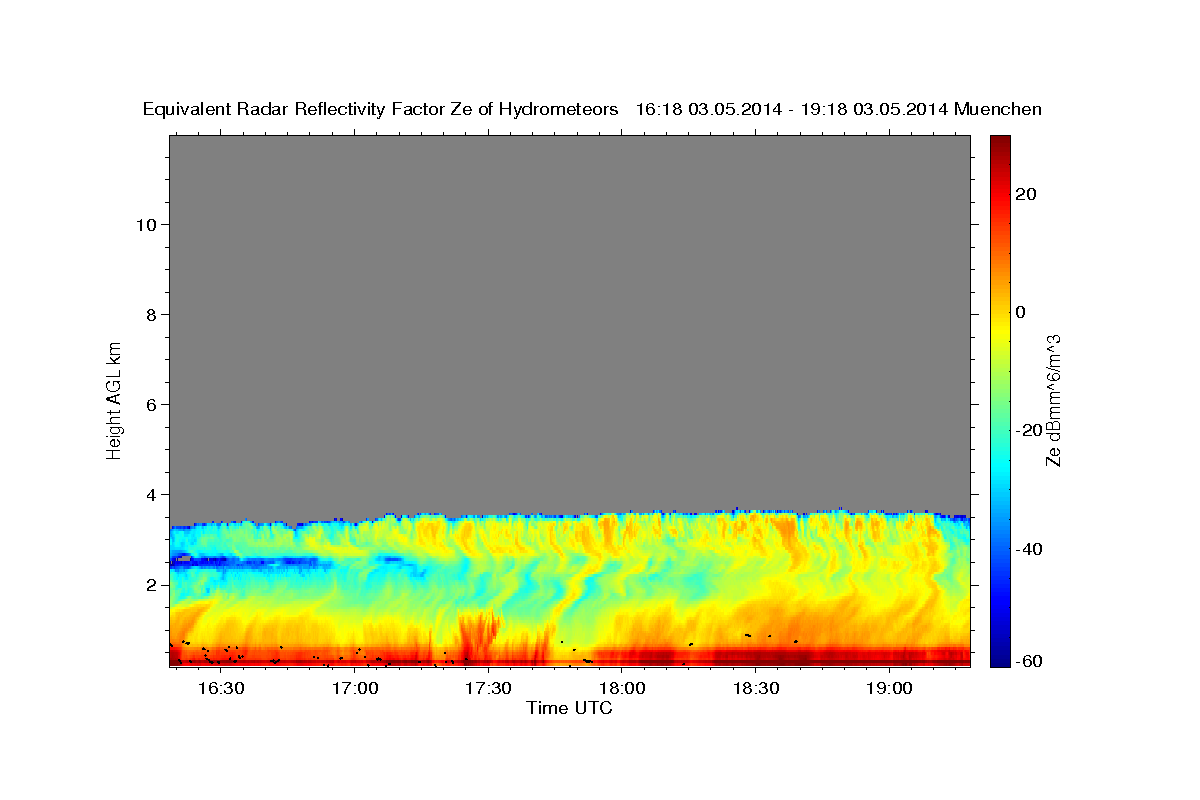Click the dark blue bottom of the colorbar
Image resolution: width=1200 pixels, height=800 pixels.
click(1000, 660)
